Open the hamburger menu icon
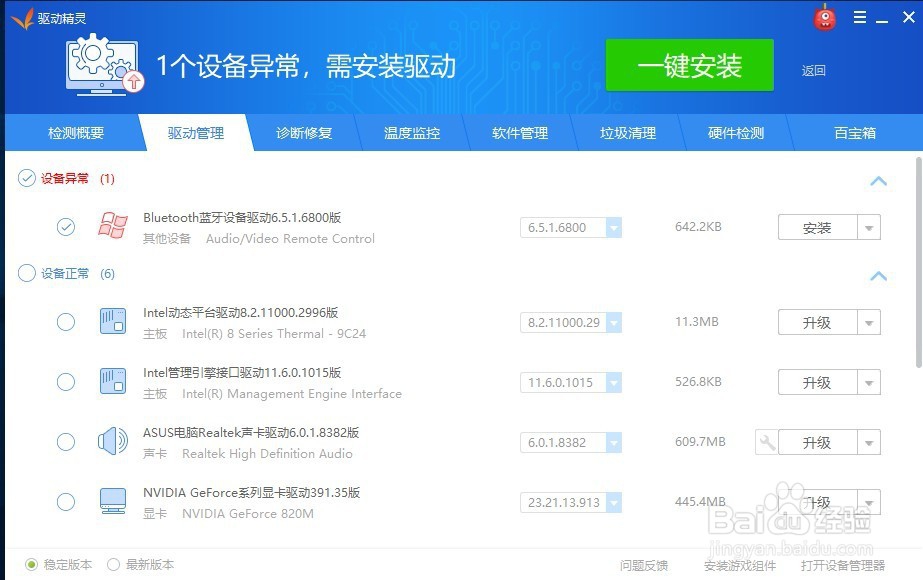923x580 pixels. coord(859,18)
